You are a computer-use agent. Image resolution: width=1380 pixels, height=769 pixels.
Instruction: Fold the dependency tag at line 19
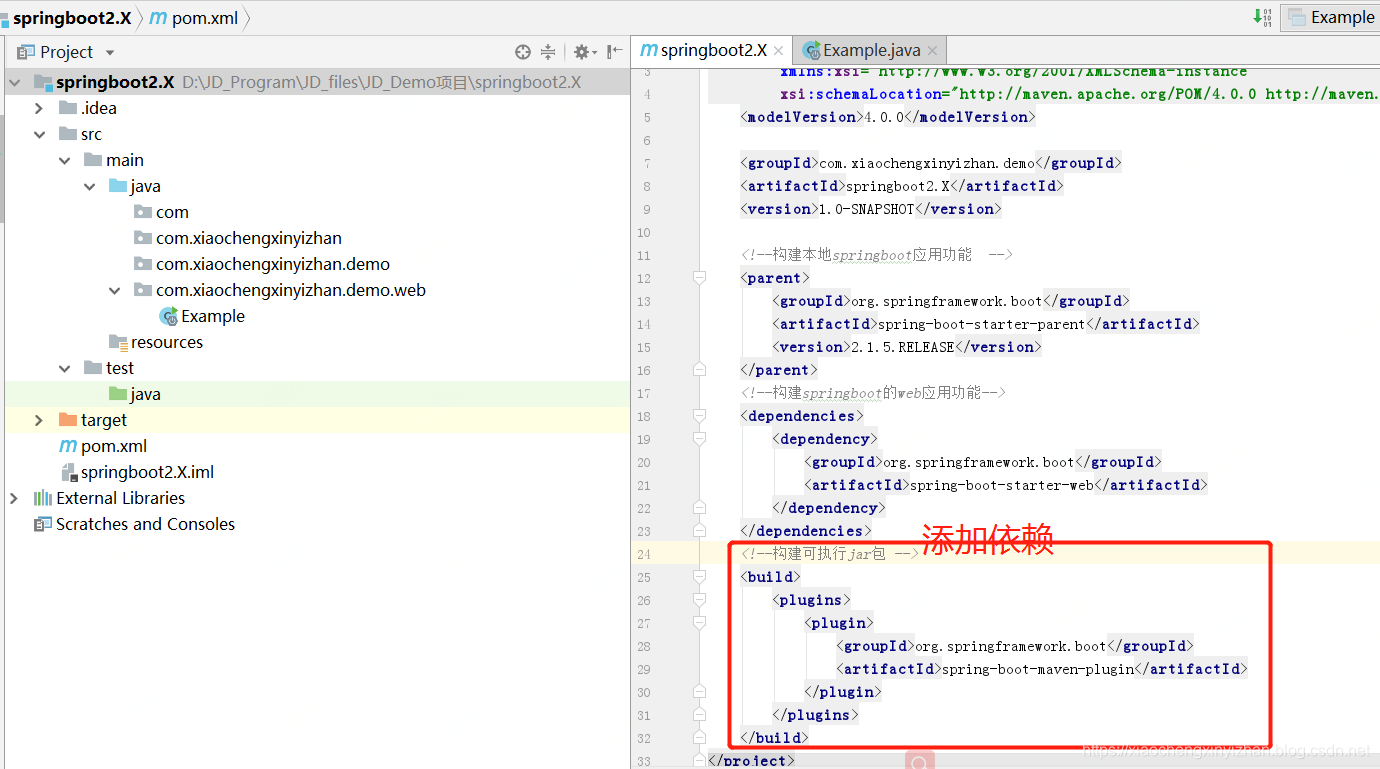(x=700, y=438)
